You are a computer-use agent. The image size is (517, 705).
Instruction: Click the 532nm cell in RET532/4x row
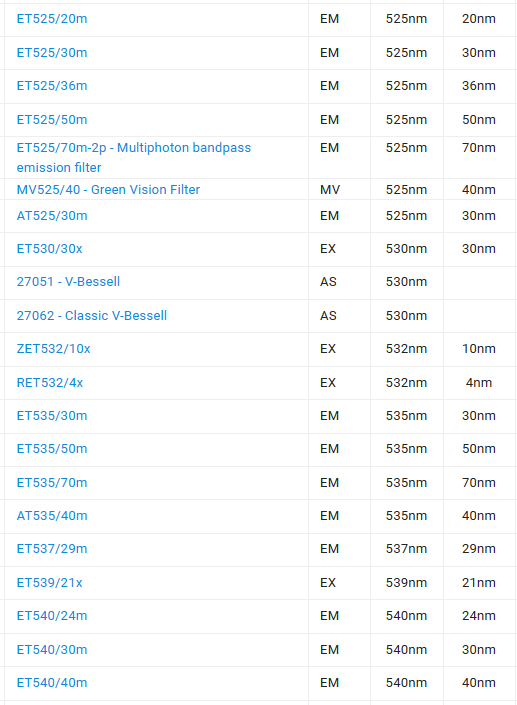406,383
